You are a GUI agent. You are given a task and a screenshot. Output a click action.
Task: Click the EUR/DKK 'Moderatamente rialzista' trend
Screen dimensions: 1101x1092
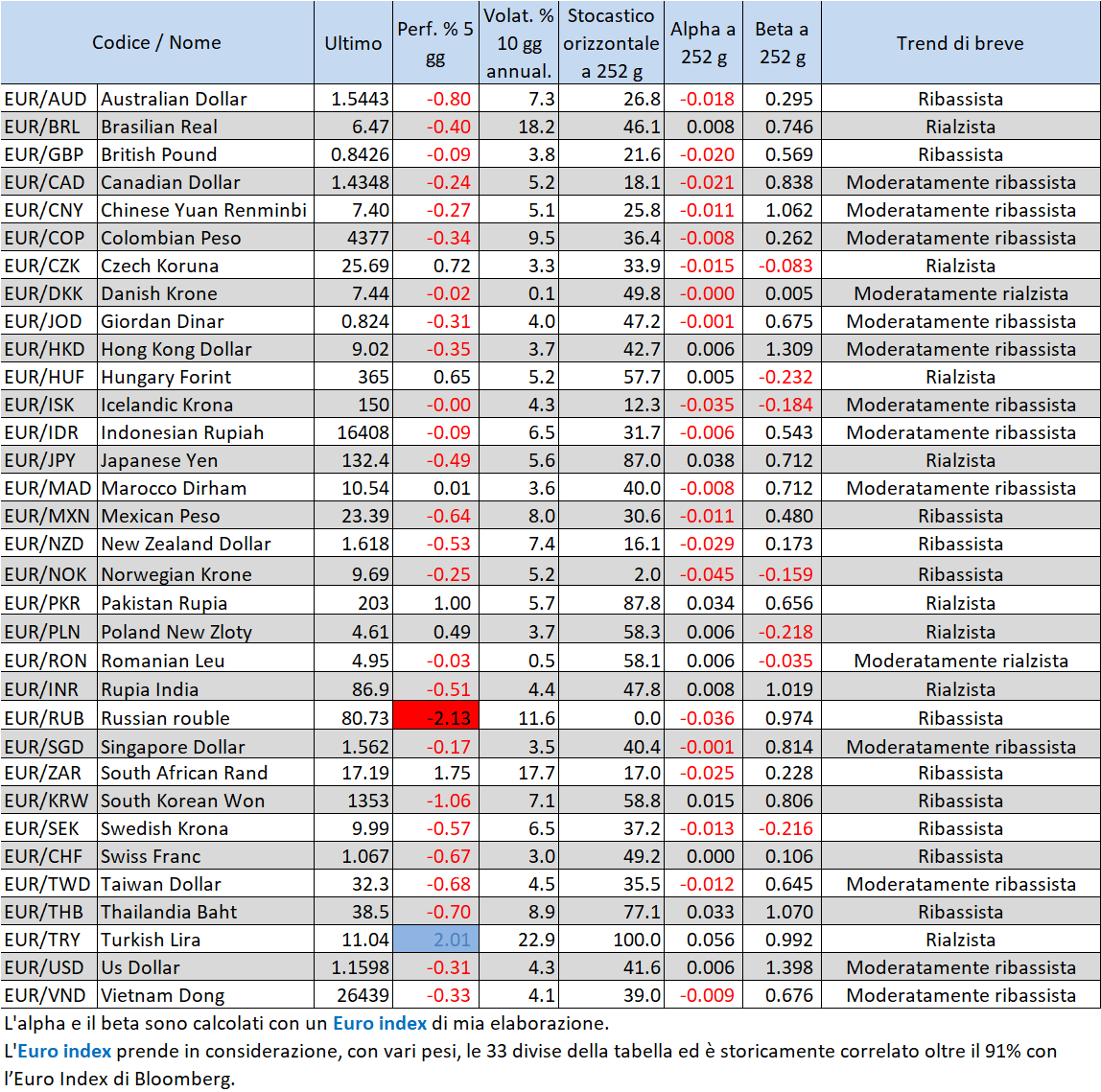point(961,293)
